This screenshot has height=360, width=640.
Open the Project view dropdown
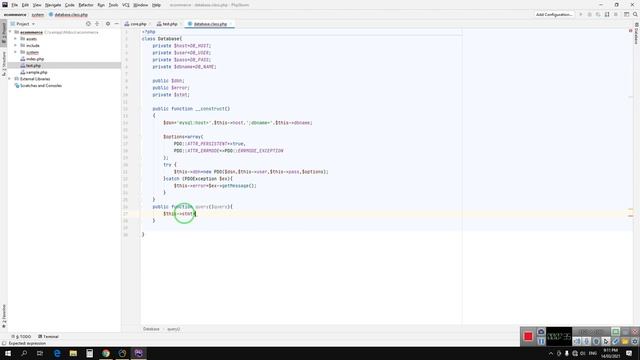(23, 24)
